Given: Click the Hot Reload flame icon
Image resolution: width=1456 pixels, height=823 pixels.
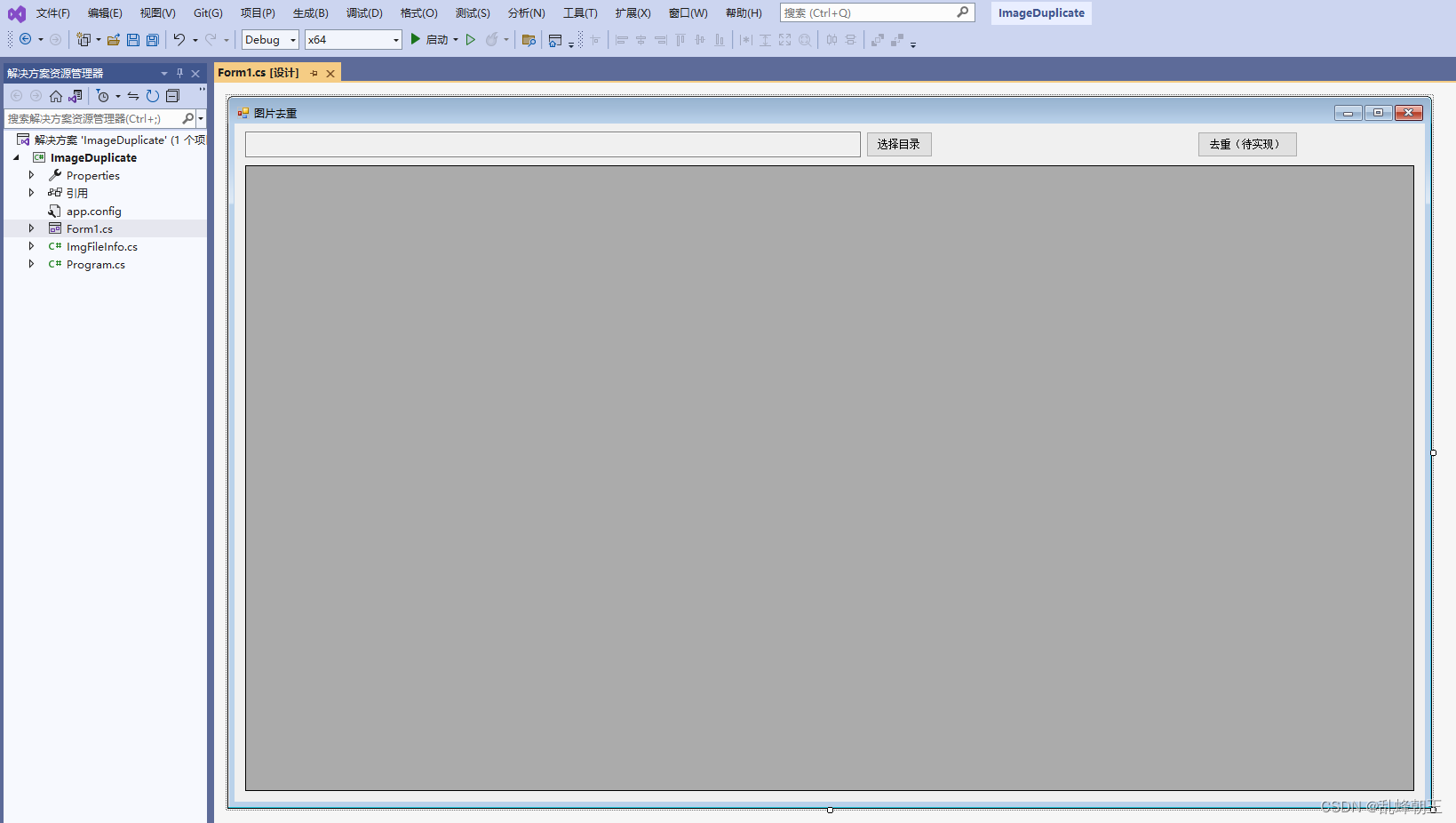Looking at the screenshot, I should click(491, 39).
